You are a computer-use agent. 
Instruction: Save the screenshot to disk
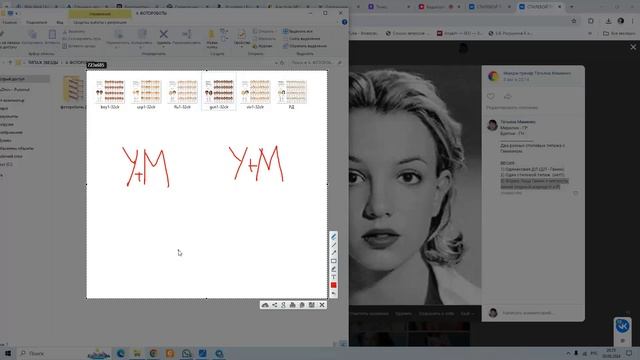point(311,305)
